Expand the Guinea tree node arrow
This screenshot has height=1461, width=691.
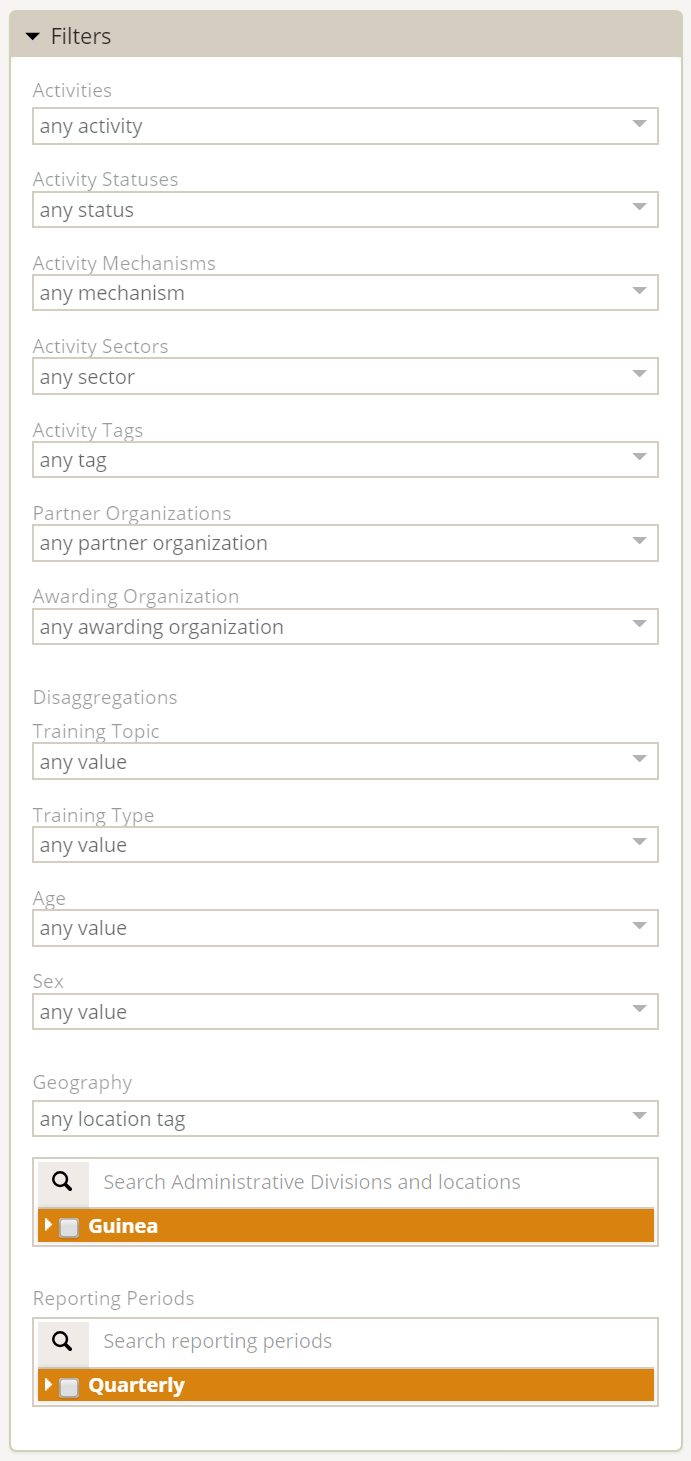pos(48,1225)
